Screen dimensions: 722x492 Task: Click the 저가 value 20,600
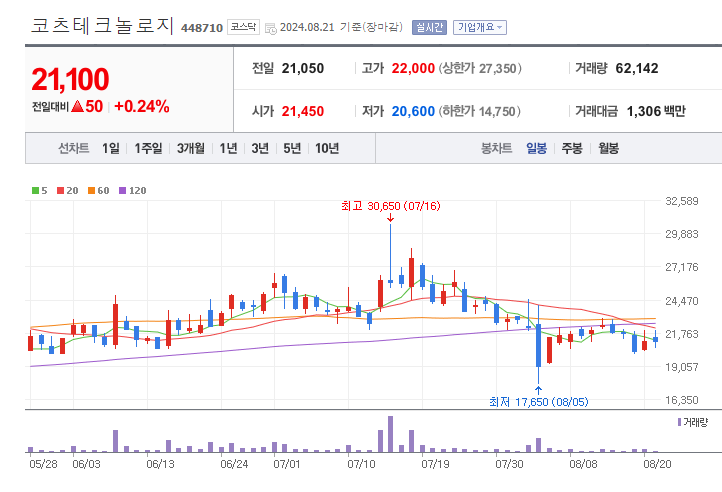tap(413, 111)
